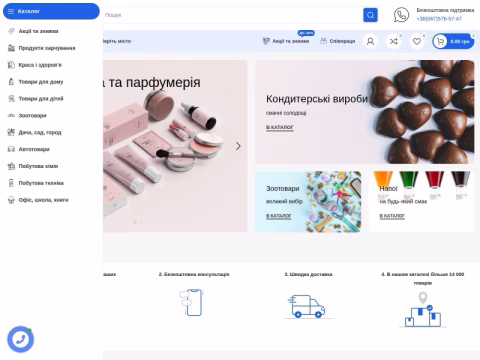The image size is (480, 360).
Task: Open the wishlist heart icon
Action: [417, 41]
